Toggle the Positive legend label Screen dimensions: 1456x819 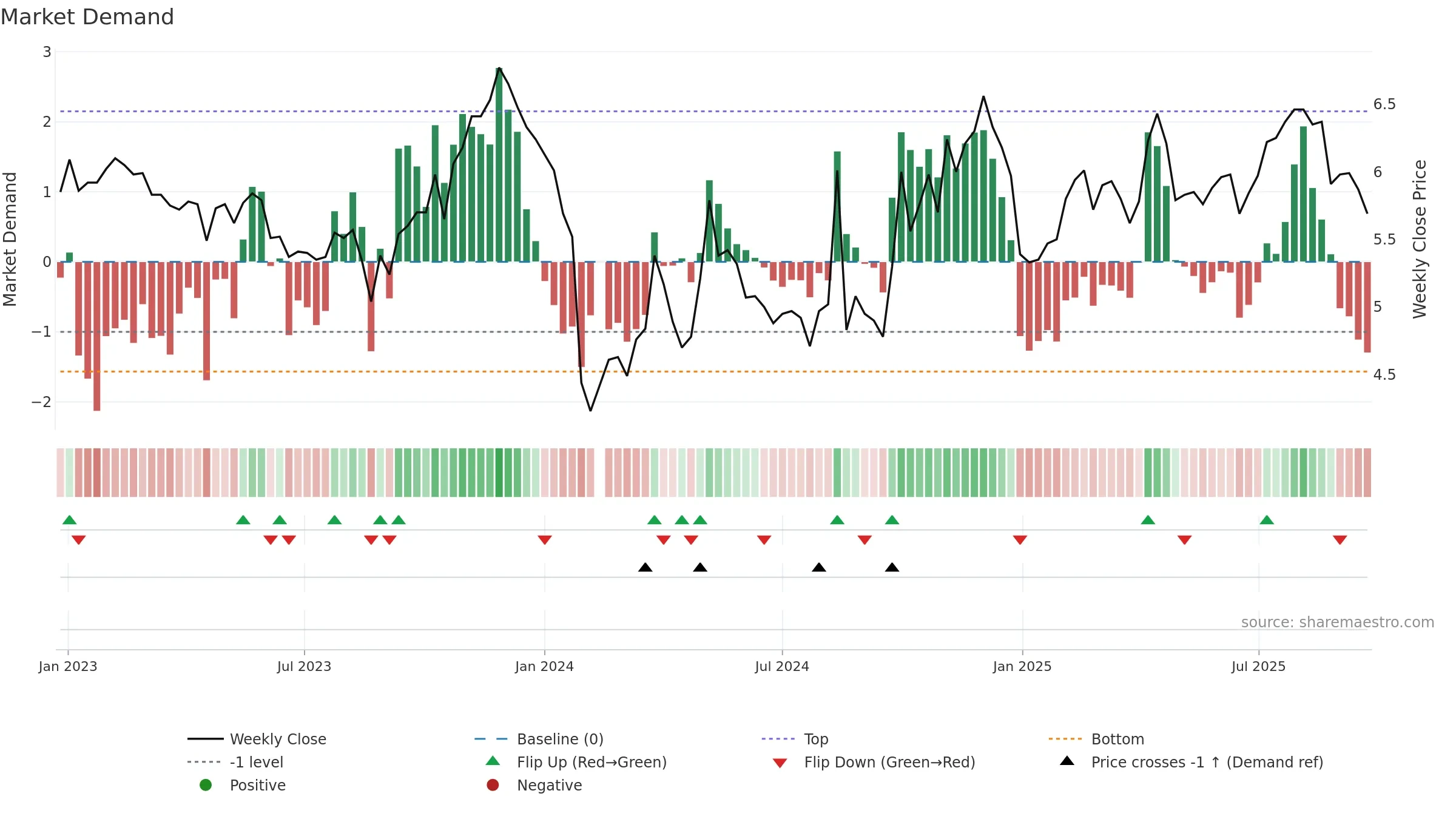258,785
